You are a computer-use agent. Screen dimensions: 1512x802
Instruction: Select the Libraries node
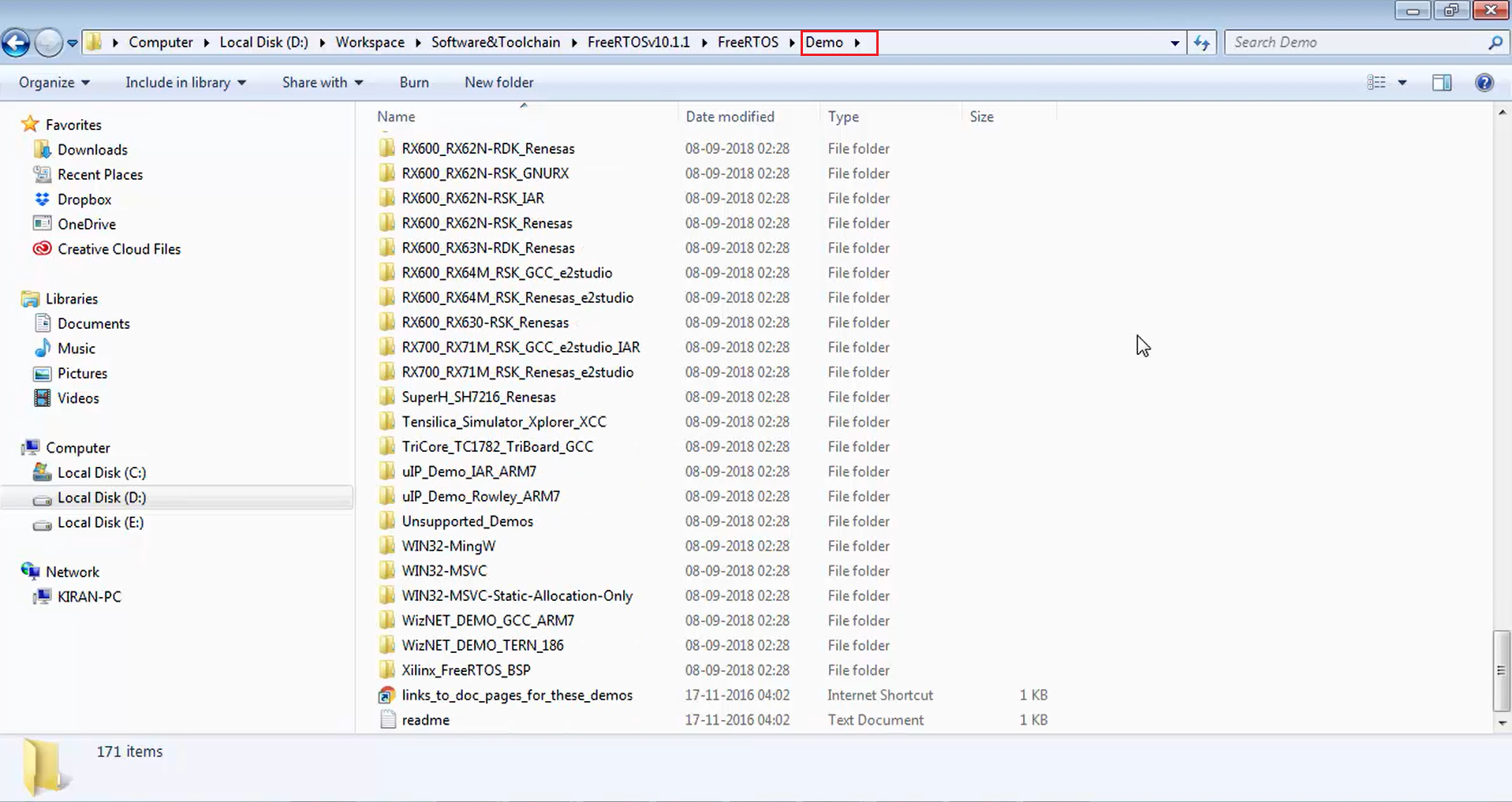(71, 299)
